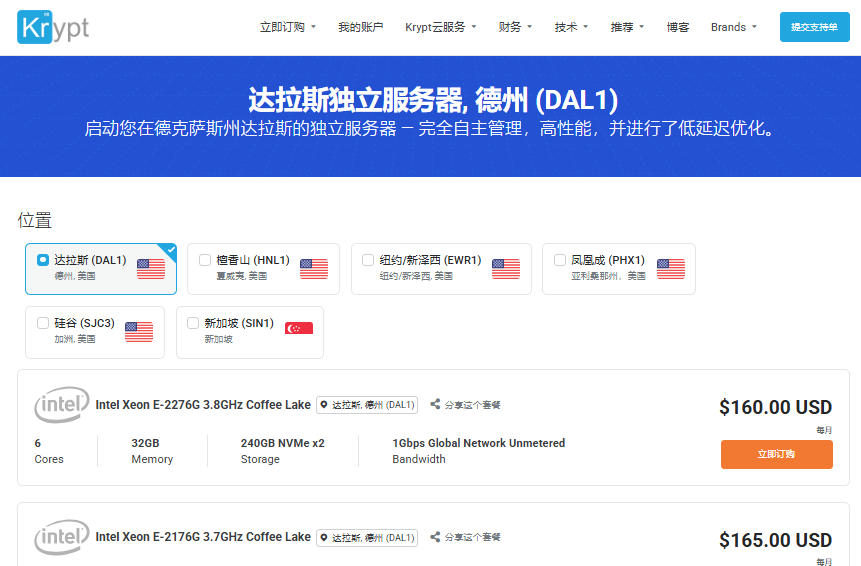Click the Krypt logo in header
Viewport: 861px width, 566px height.
pos(53,27)
